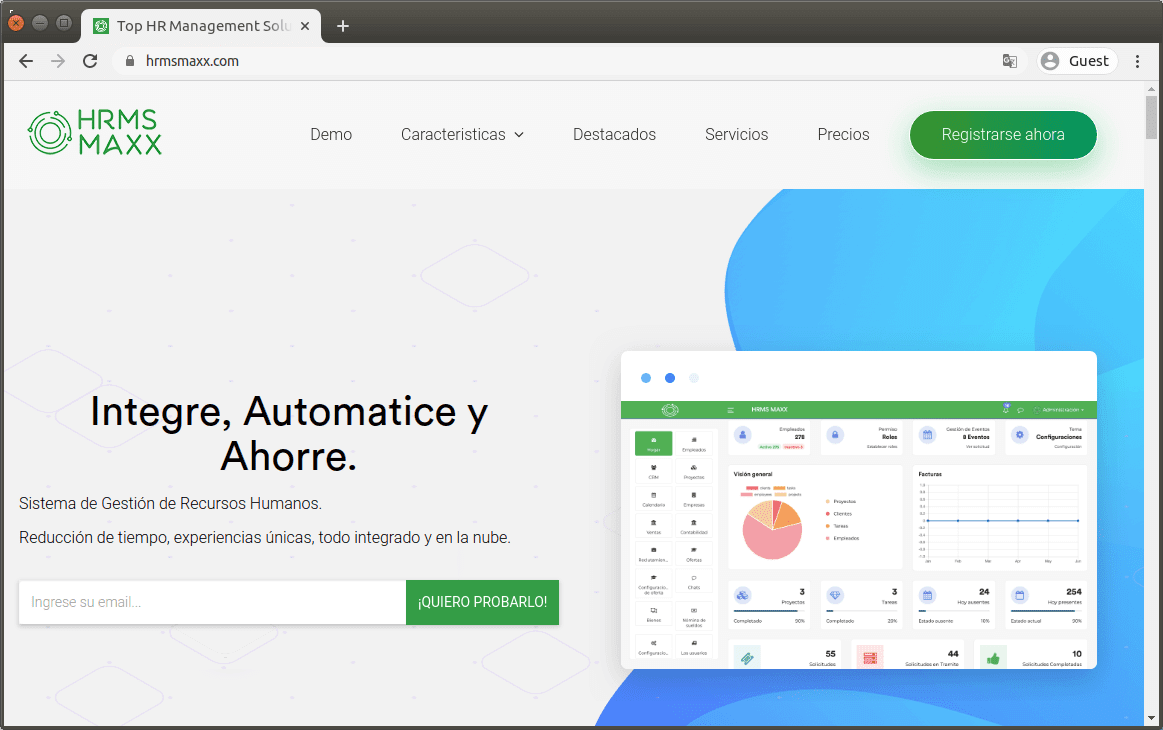Go back with the browser arrow

pos(26,61)
